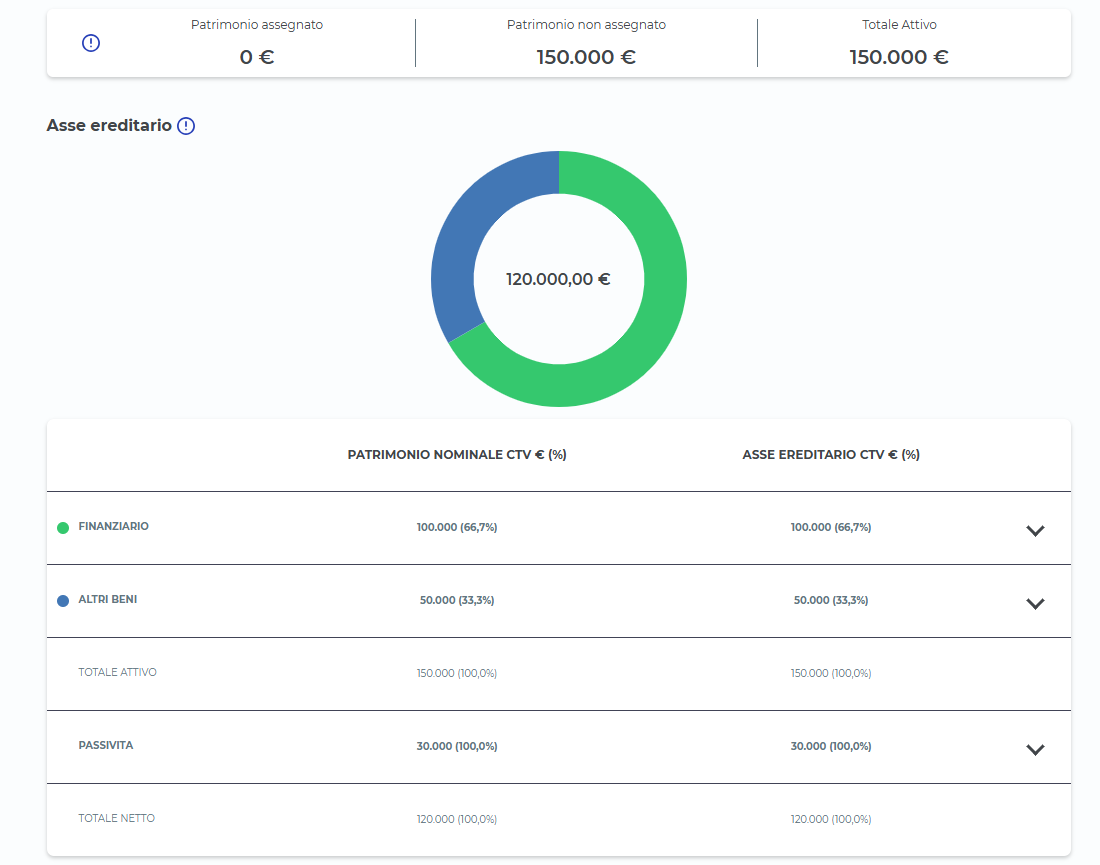
Task: Expand the Altri Beni row chevron
Action: [x=1035, y=603]
